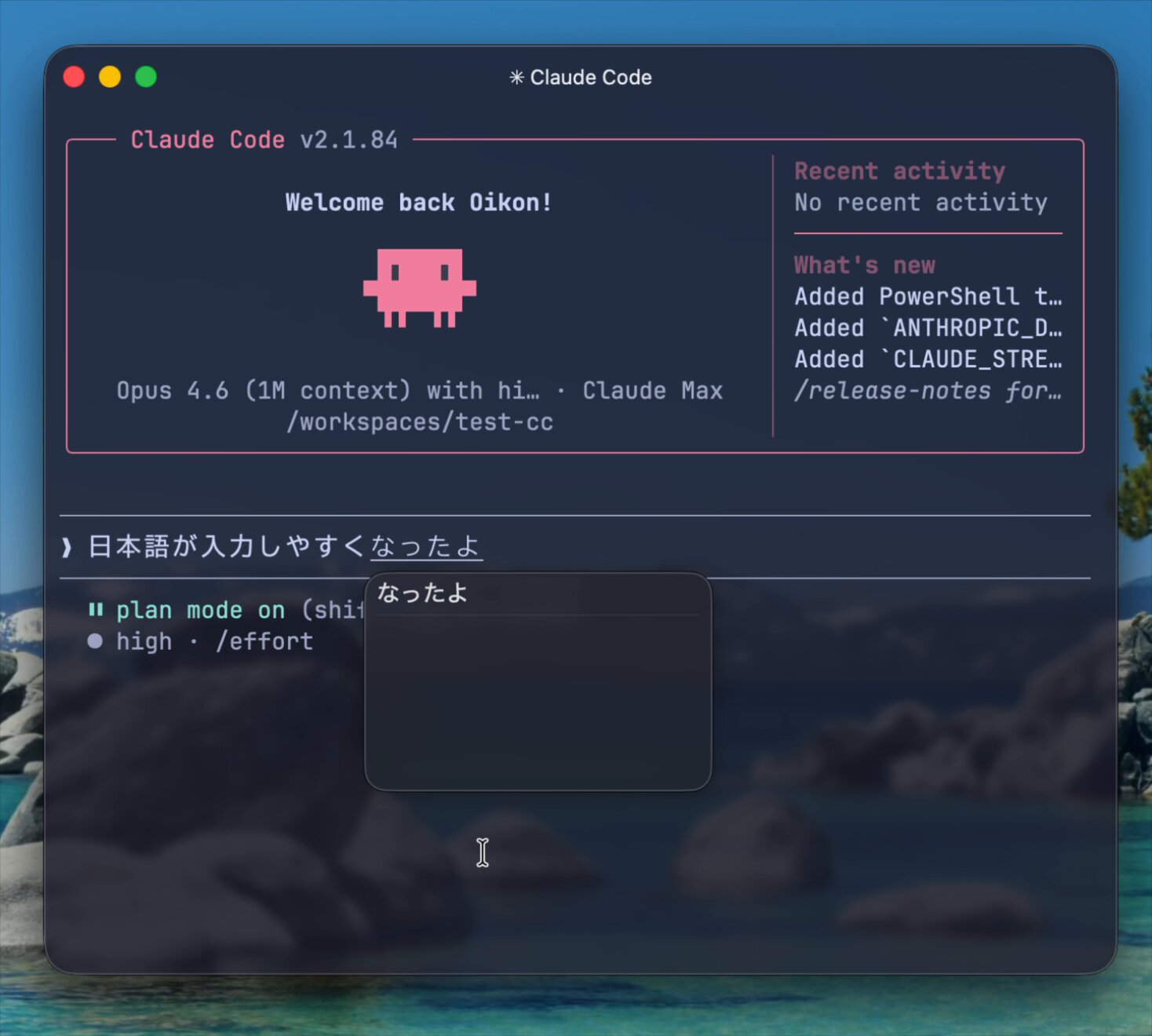Maximize the window using the green button
The height and width of the screenshot is (1036, 1152).
[146, 77]
